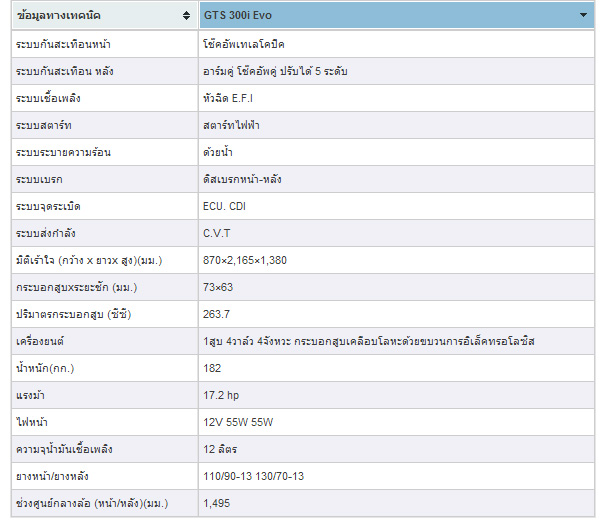Viewport: 601px width, 524px height.
Task: Click the dimensions (กว้าง x ยาวx สูง) row label
Action: [x=89, y=261]
